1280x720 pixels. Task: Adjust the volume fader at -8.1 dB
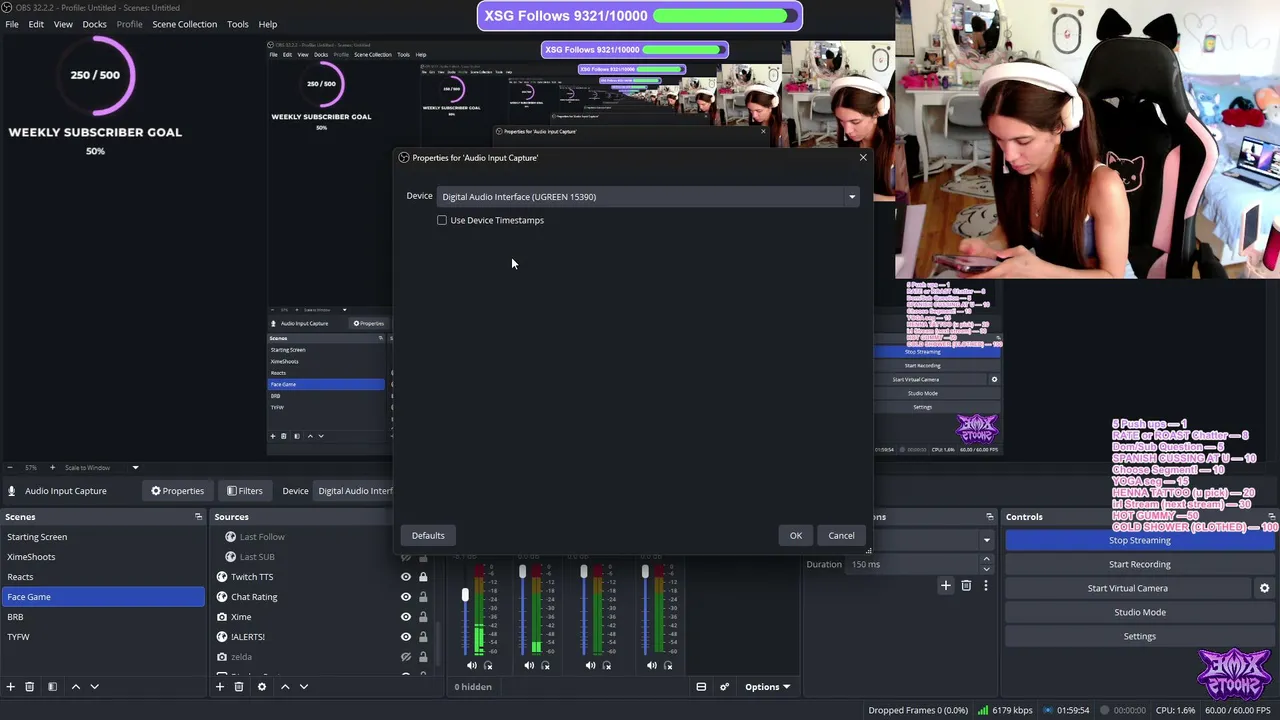pos(465,596)
